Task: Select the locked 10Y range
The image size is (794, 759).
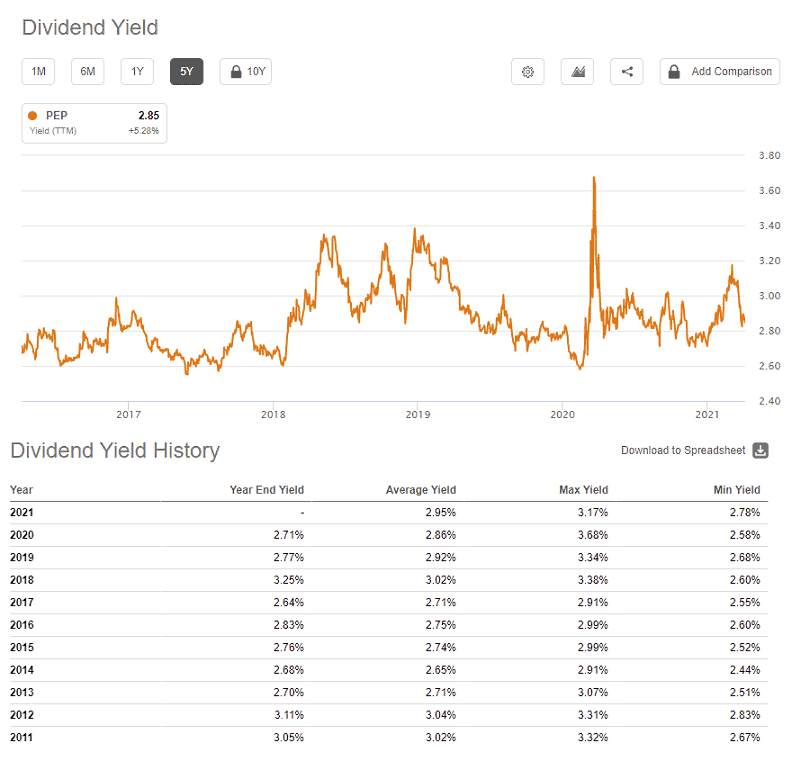Action: click(246, 71)
